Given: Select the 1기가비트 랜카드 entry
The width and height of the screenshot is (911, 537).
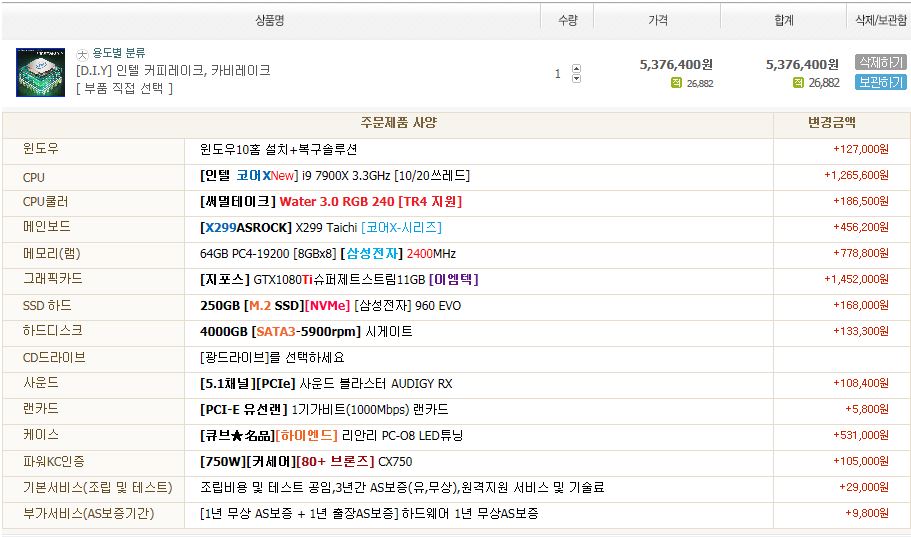Looking at the screenshot, I should coord(324,410).
